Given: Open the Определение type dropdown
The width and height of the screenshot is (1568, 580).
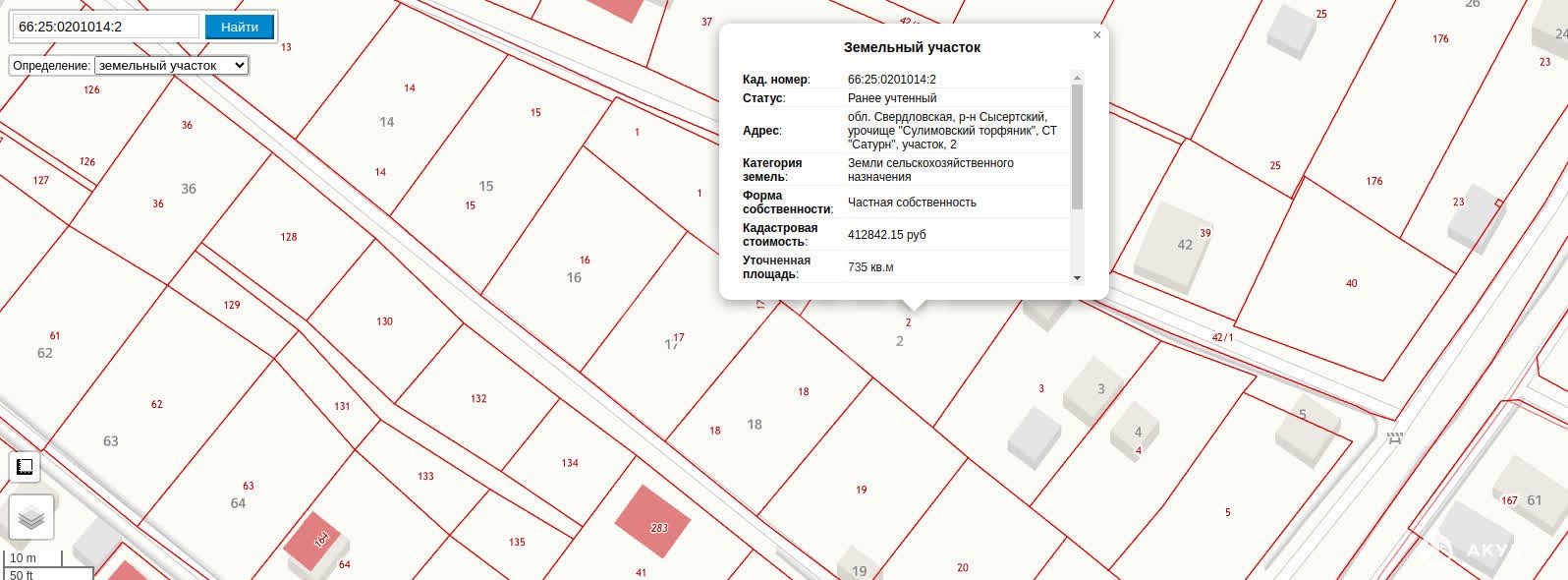Looking at the screenshot, I should click(171, 66).
